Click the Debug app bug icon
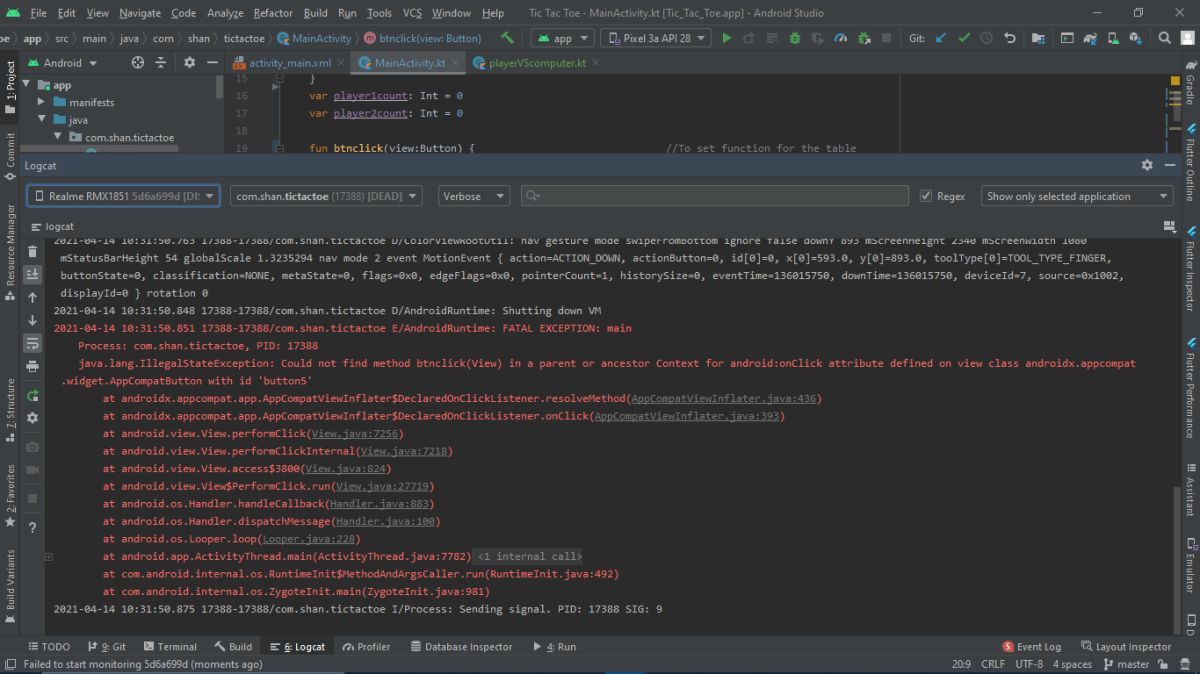The height and width of the screenshot is (674, 1200). 795,38
